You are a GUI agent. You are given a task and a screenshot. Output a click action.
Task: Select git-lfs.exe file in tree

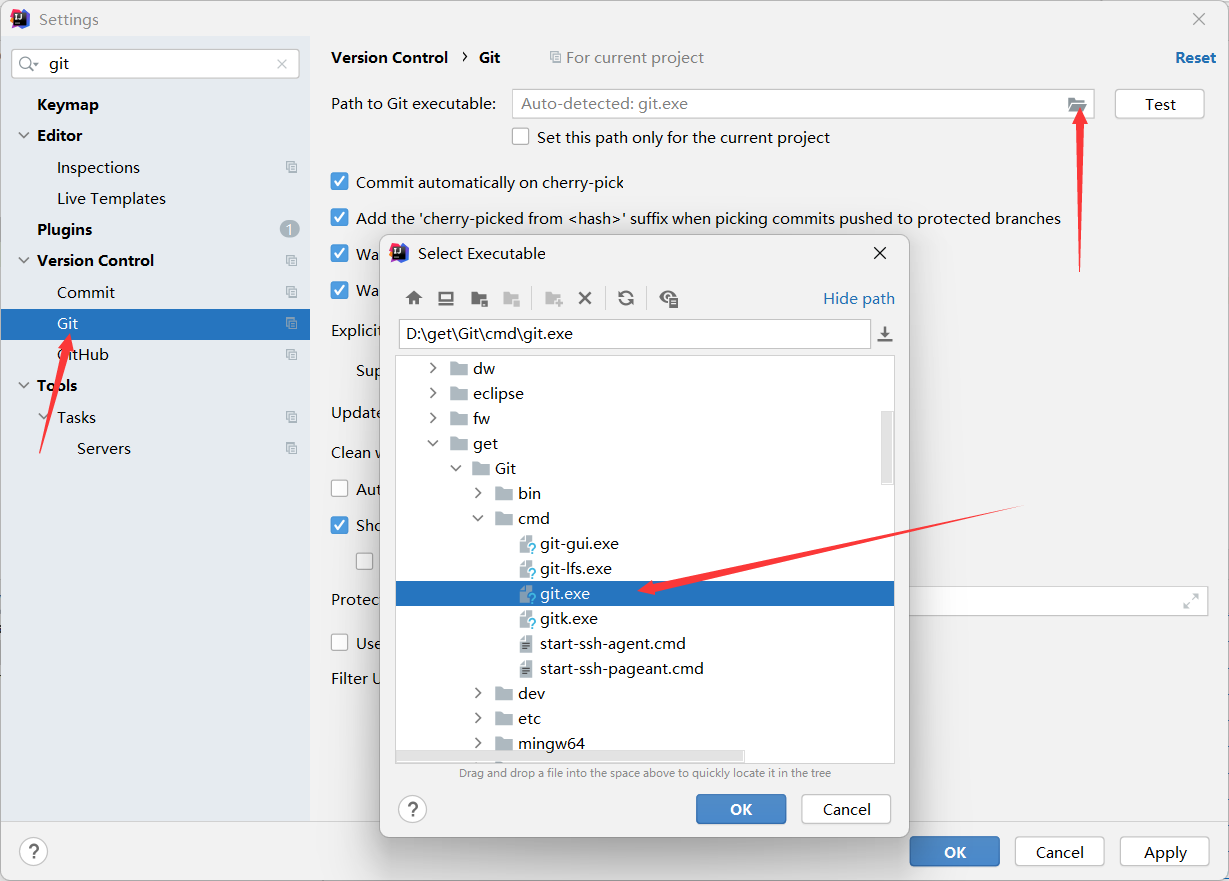(575, 569)
